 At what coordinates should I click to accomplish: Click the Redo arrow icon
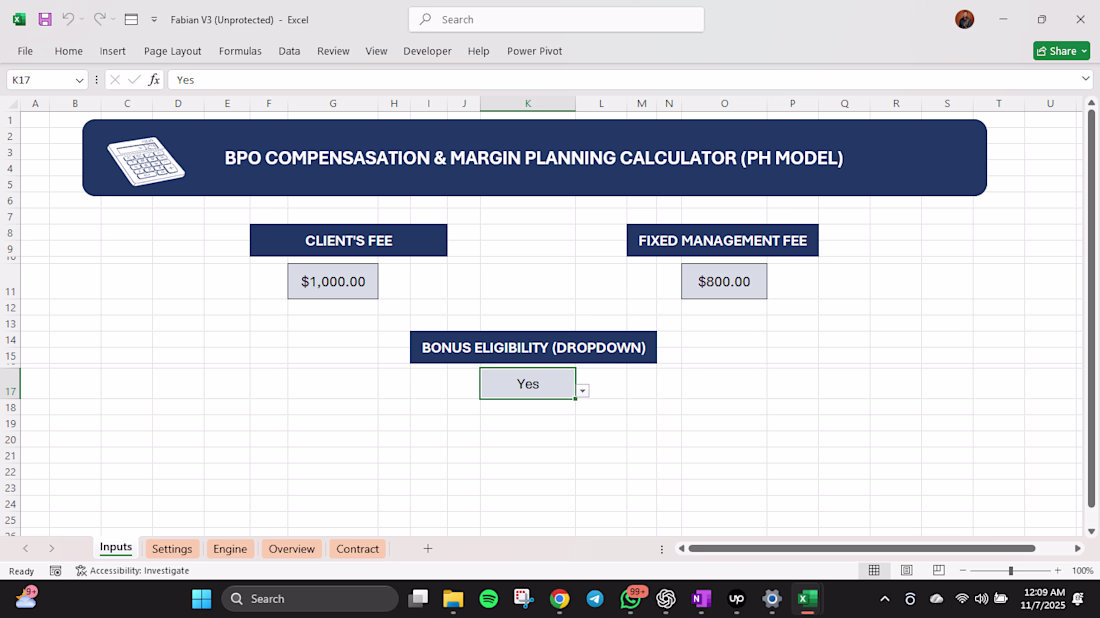[x=100, y=19]
